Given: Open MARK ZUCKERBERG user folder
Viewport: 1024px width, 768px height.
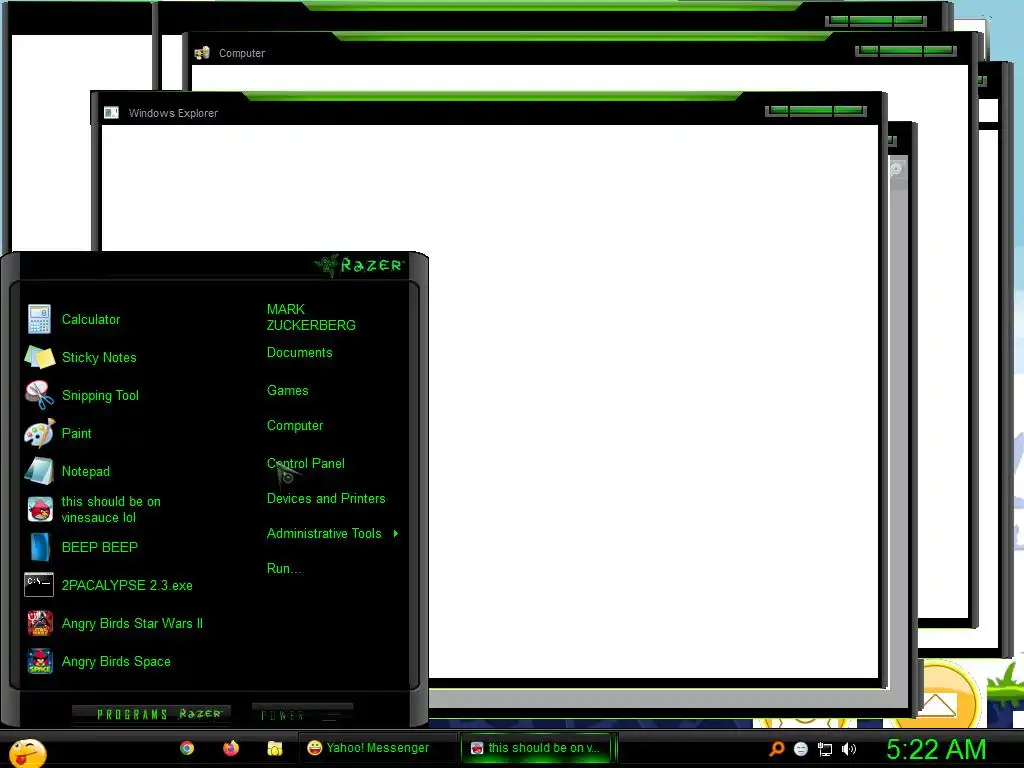Looking at the screenshot, I should point(311,317).
